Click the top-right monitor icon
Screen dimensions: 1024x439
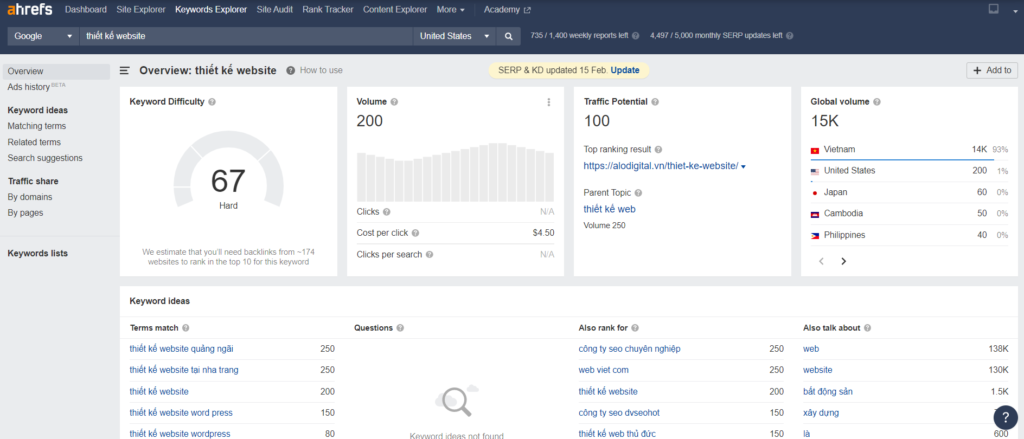click(x=993, y=10)
